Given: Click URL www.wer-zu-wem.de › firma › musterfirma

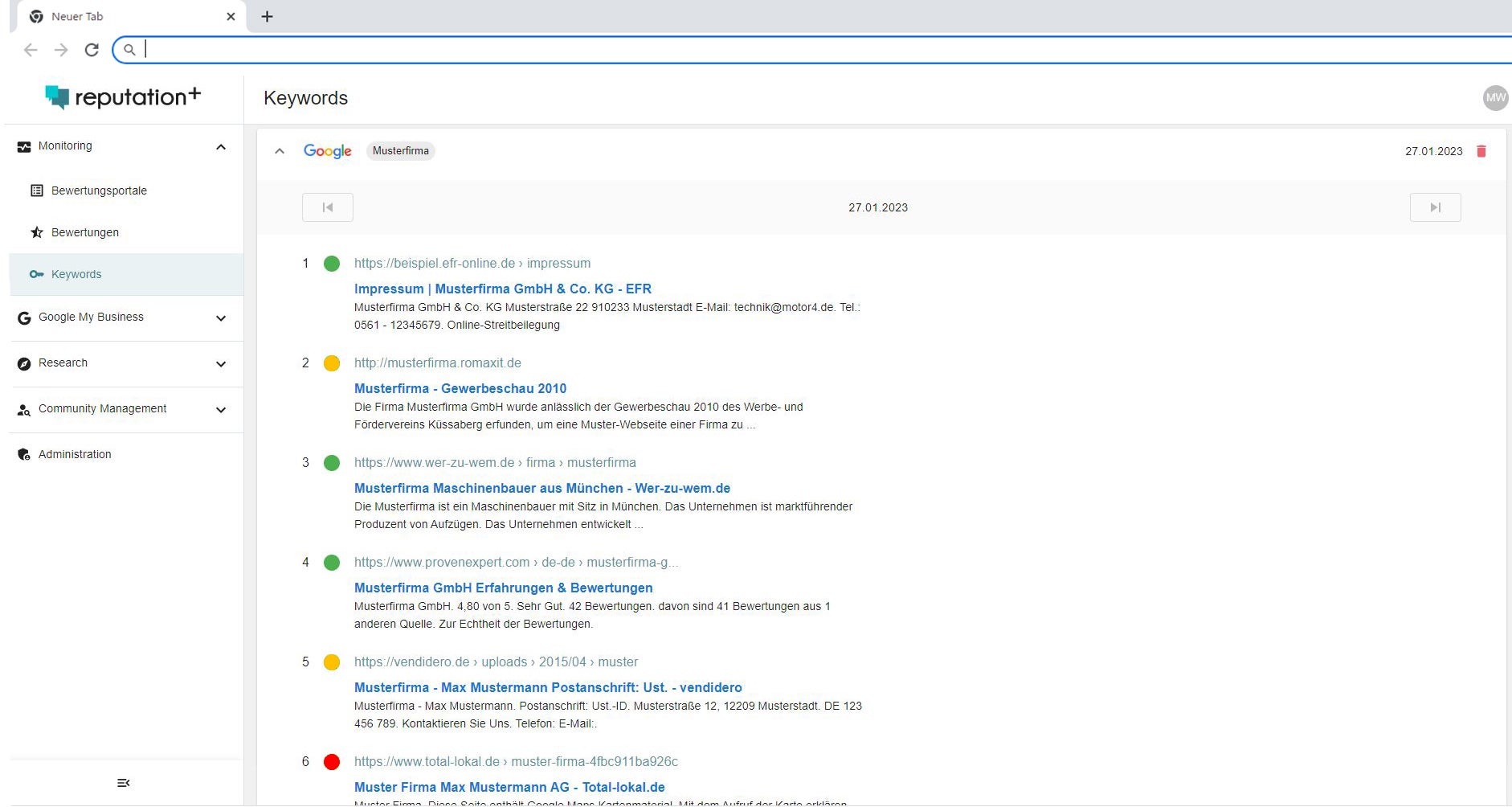Looking at the screenshot, I should point(495,462).
